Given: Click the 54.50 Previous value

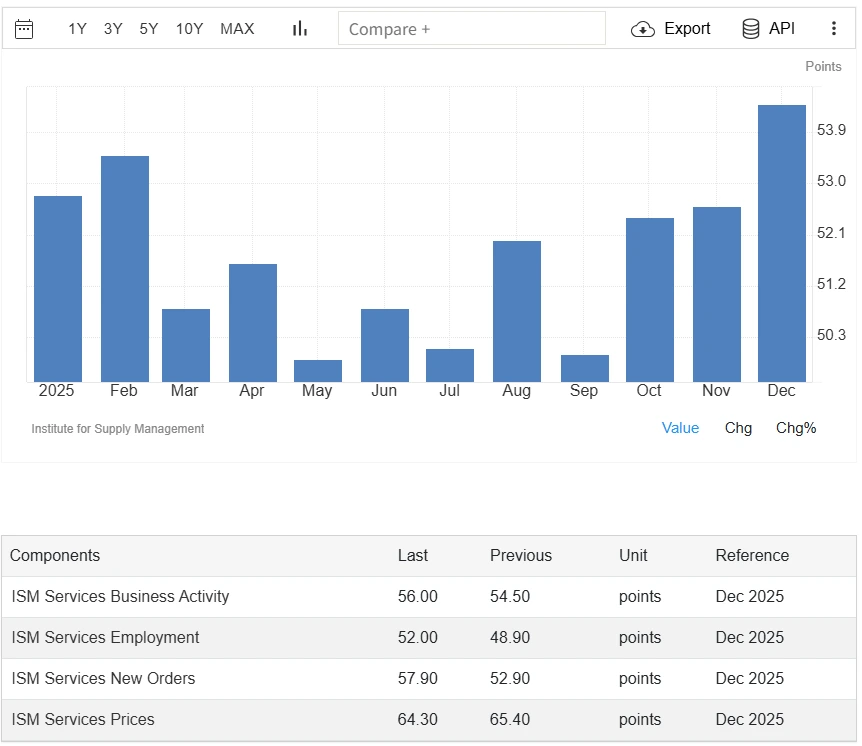Looking at the screenshot, I should point(510,596).
